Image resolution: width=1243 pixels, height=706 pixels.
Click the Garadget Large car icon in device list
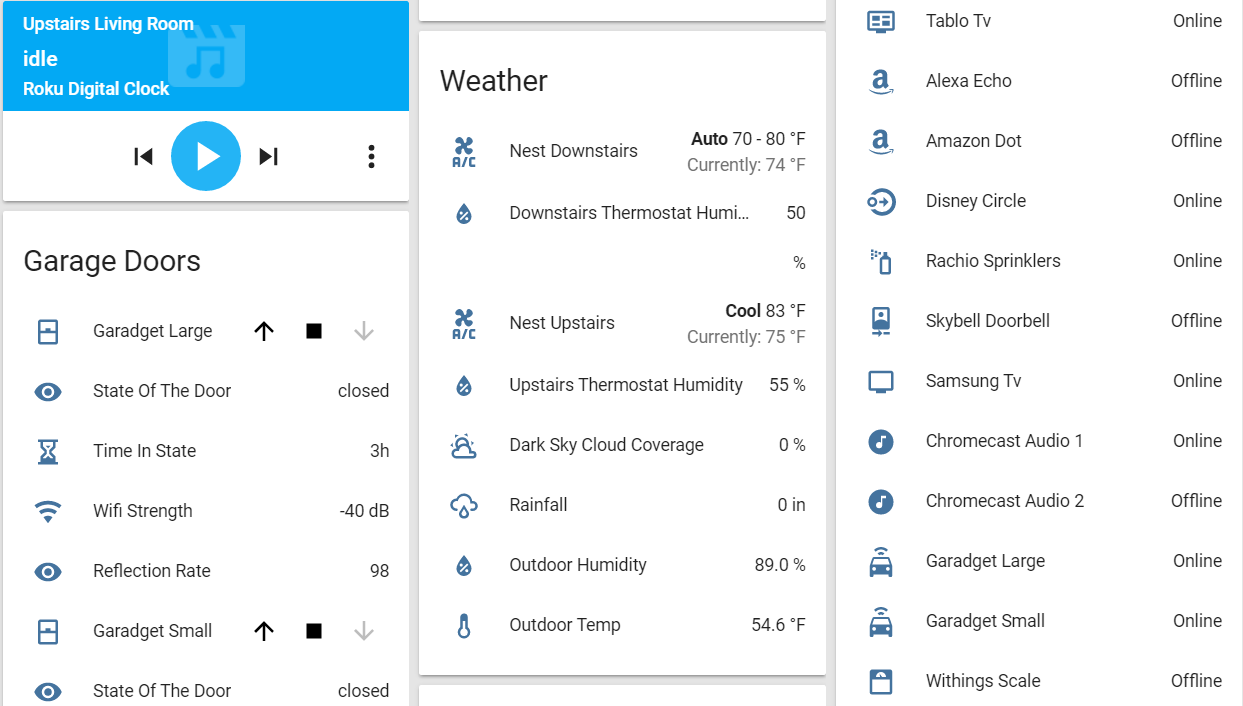[881, 561]
